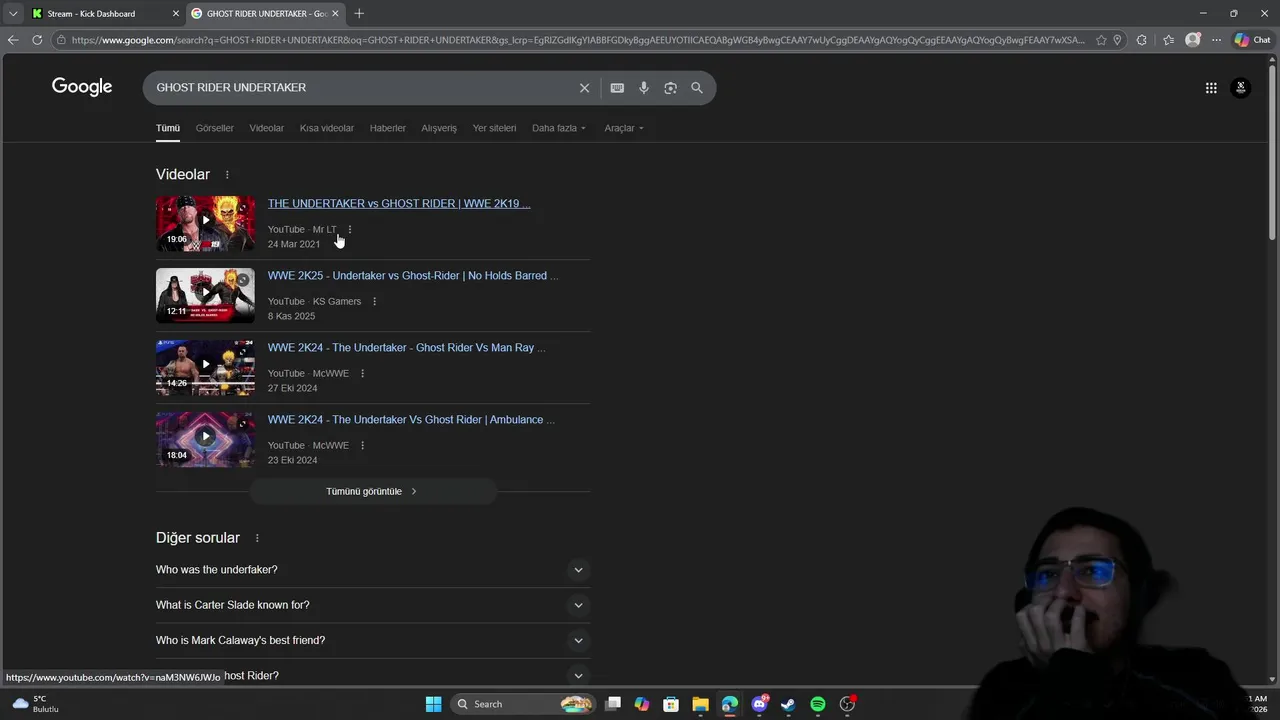
Task: Open options menu for KS Gamers result
Action: pos(375,302)
